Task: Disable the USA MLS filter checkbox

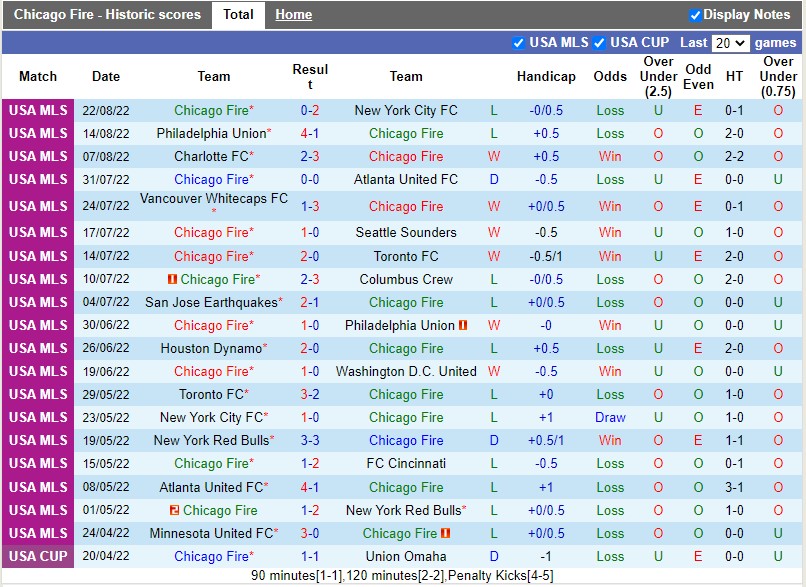Action: tap(518, 42)
